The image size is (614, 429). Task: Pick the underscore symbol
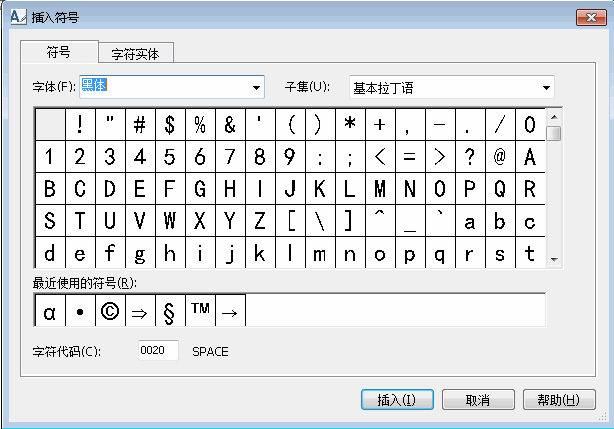(410, 220)
